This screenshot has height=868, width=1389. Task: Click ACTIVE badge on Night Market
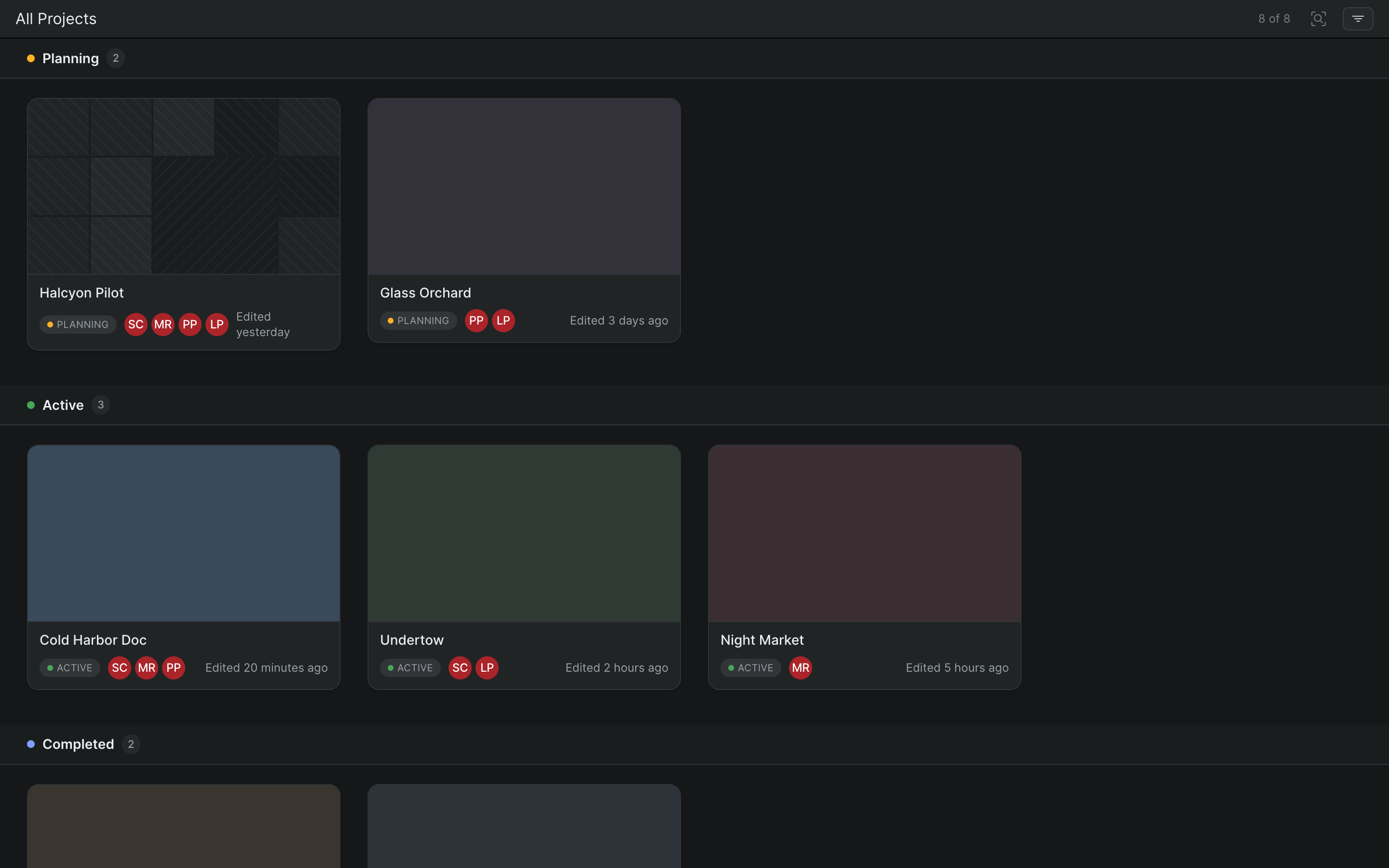[x=751, y=668]
